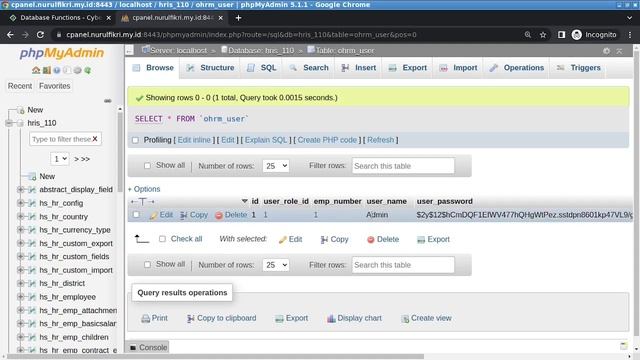The image size is (640, 360).
Task: Open upper Number of rows dropdown
Action: [x=276, y=166]
